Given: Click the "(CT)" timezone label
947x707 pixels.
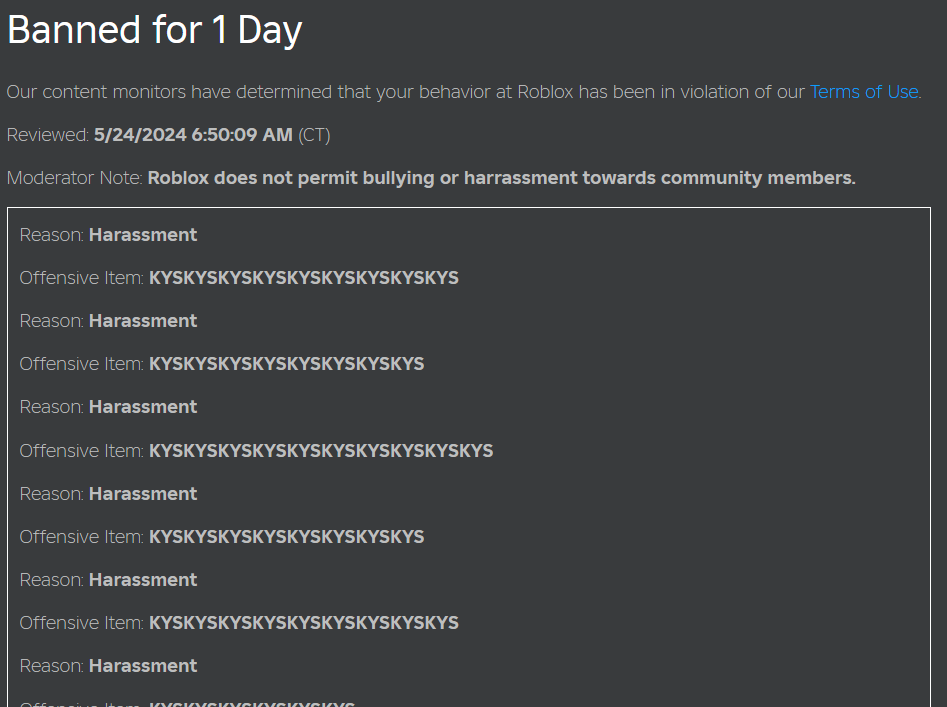Looking at the screenshot, I should tap(314, 135).
